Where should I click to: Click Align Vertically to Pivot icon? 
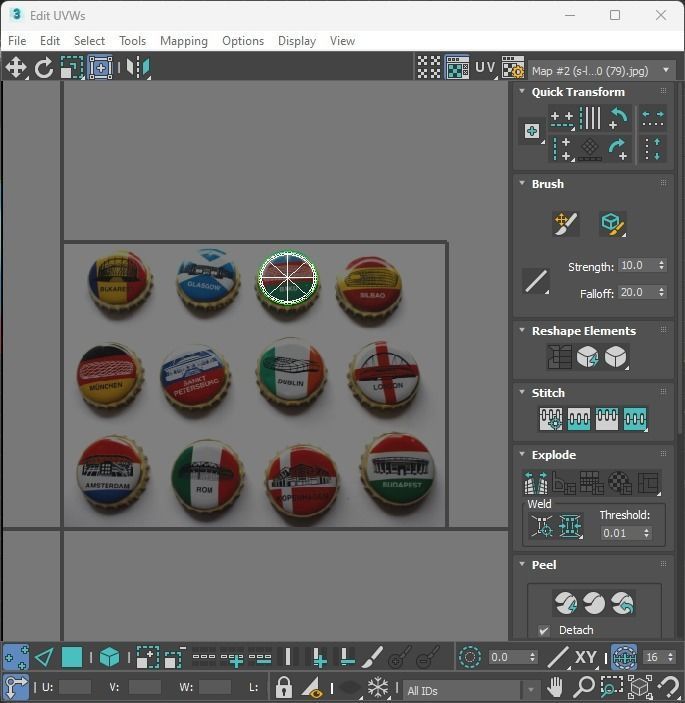pos(562,149)
